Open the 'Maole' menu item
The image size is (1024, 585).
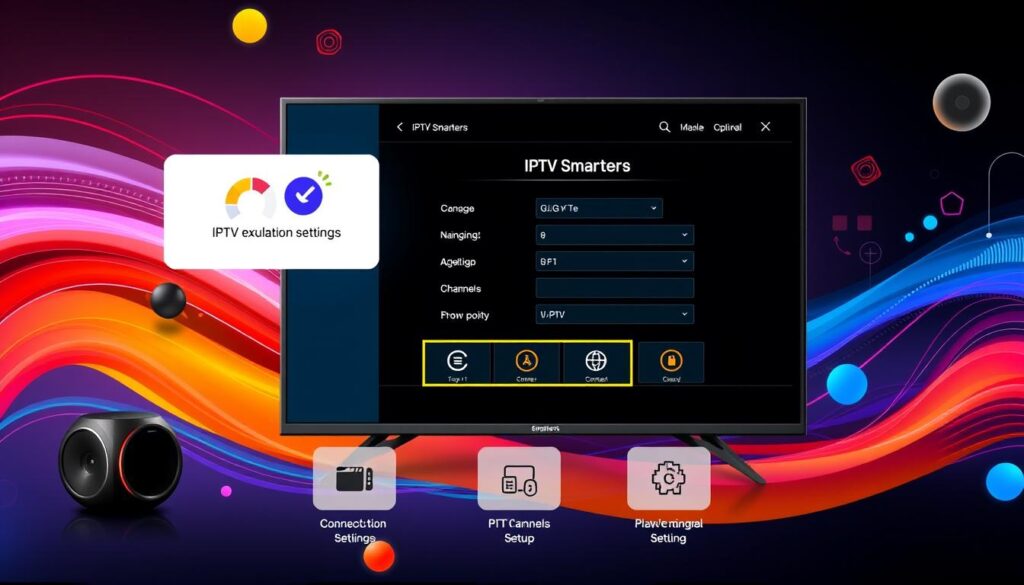(692, 127)
